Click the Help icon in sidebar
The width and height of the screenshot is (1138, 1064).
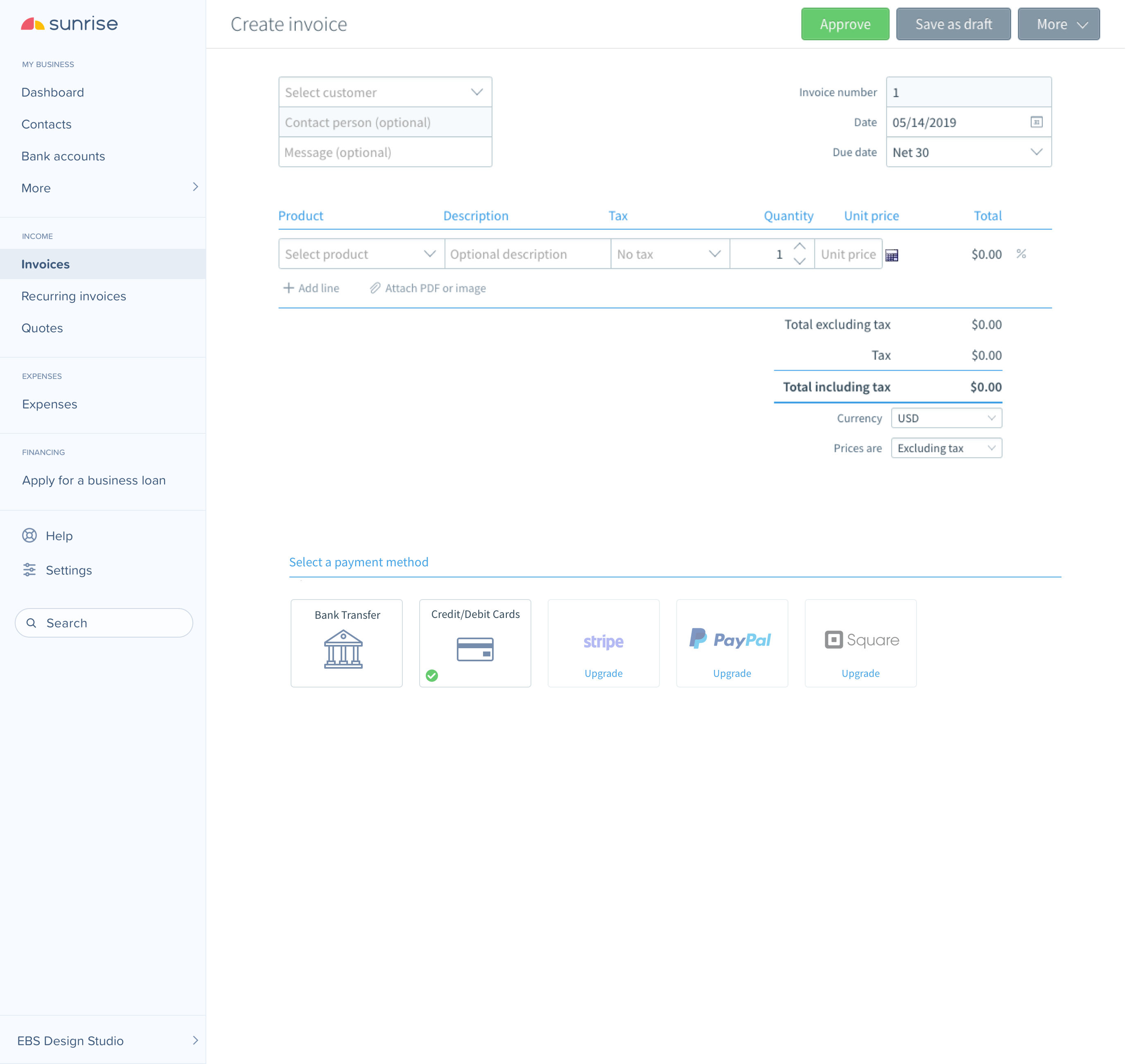[x=29, y=535]
